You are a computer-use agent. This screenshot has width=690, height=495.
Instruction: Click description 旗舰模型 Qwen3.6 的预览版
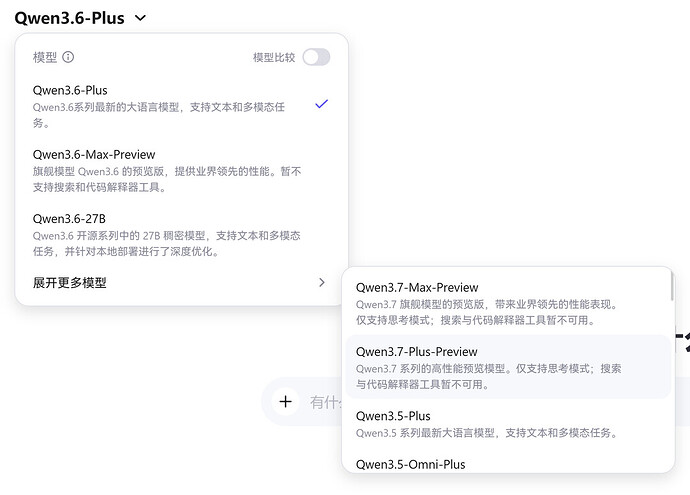click(167, 179)
